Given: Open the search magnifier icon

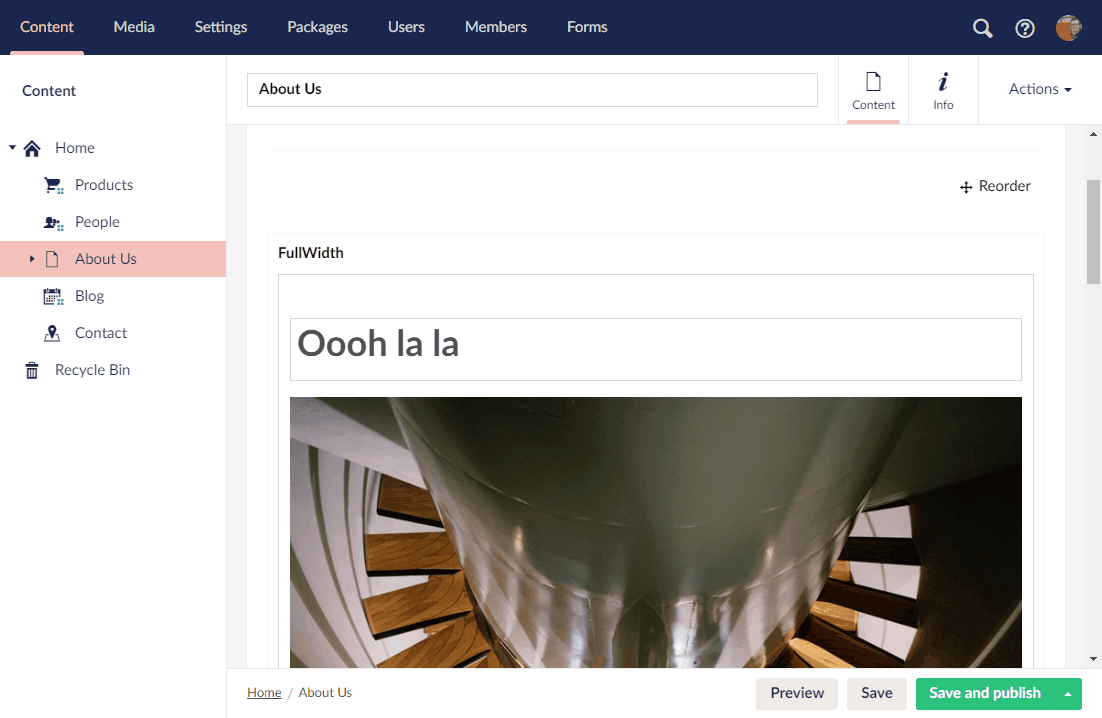Looking at the screenshot, I should point(983,28).
